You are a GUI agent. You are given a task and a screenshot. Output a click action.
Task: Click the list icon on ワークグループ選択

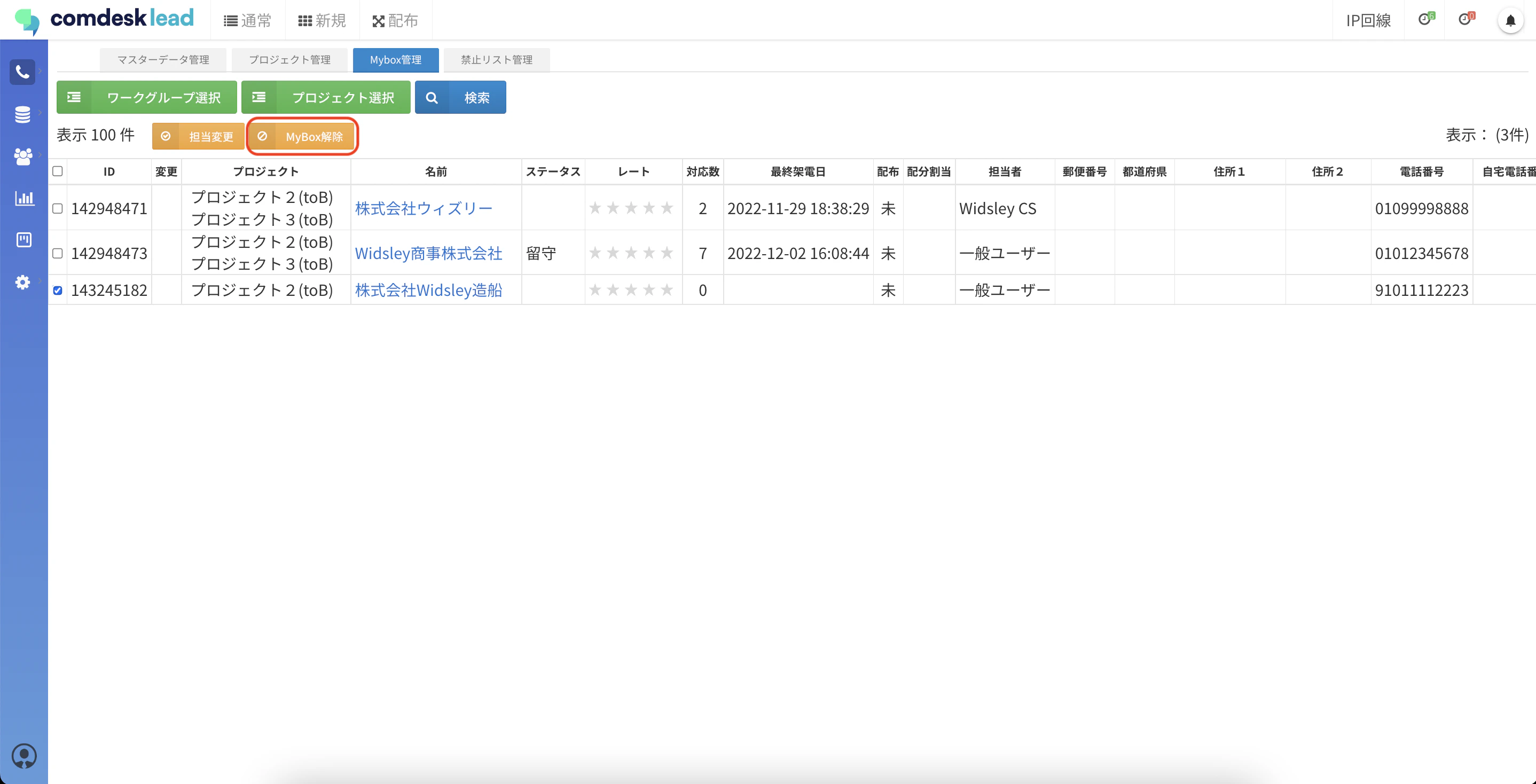click(74, 97)
